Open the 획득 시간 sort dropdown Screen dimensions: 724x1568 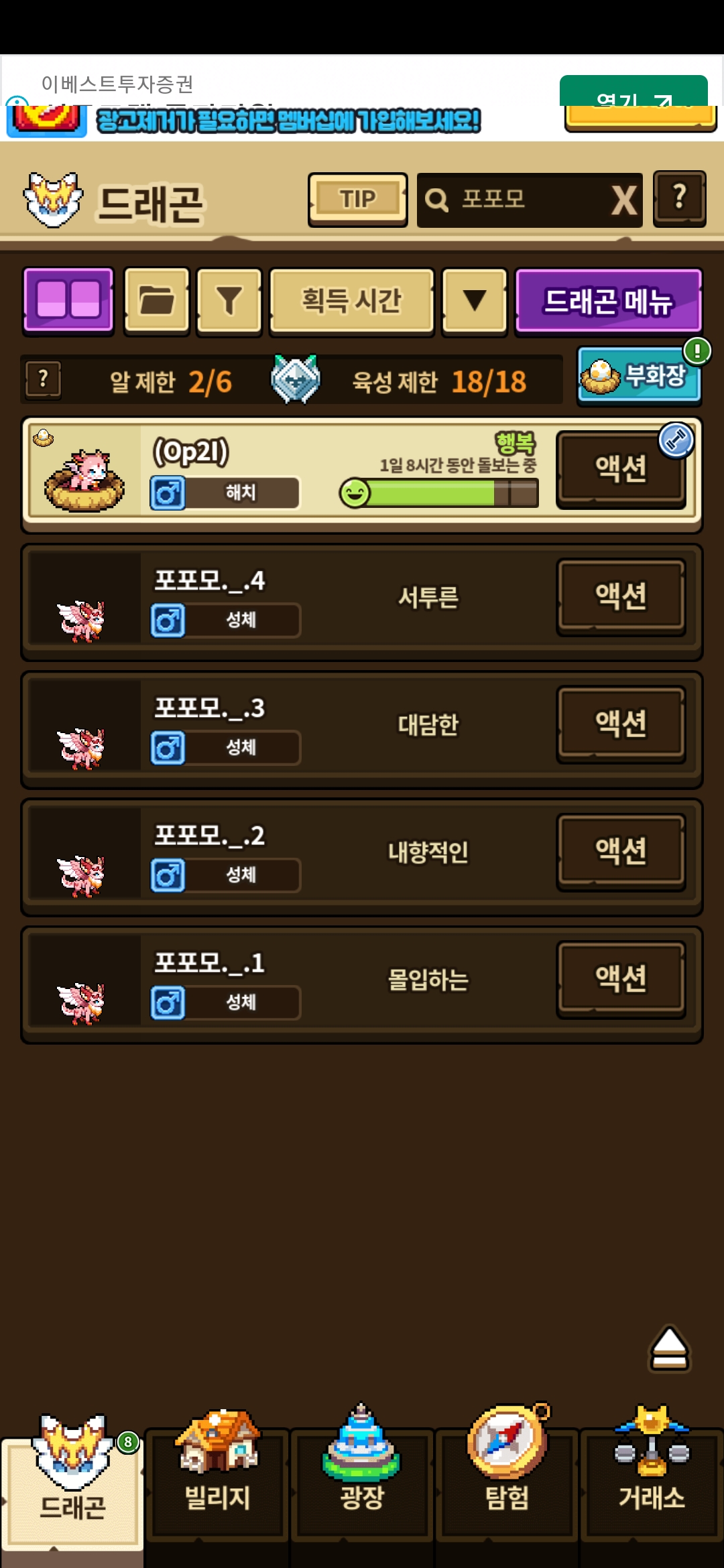coord(351,300)
